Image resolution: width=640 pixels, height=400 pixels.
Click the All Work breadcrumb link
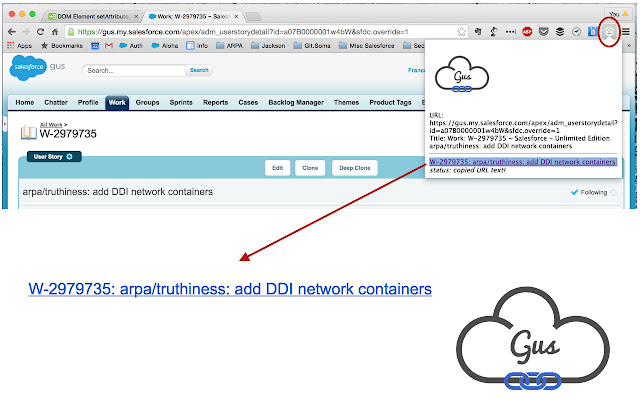pyautogui.click(x=51, y=125)
